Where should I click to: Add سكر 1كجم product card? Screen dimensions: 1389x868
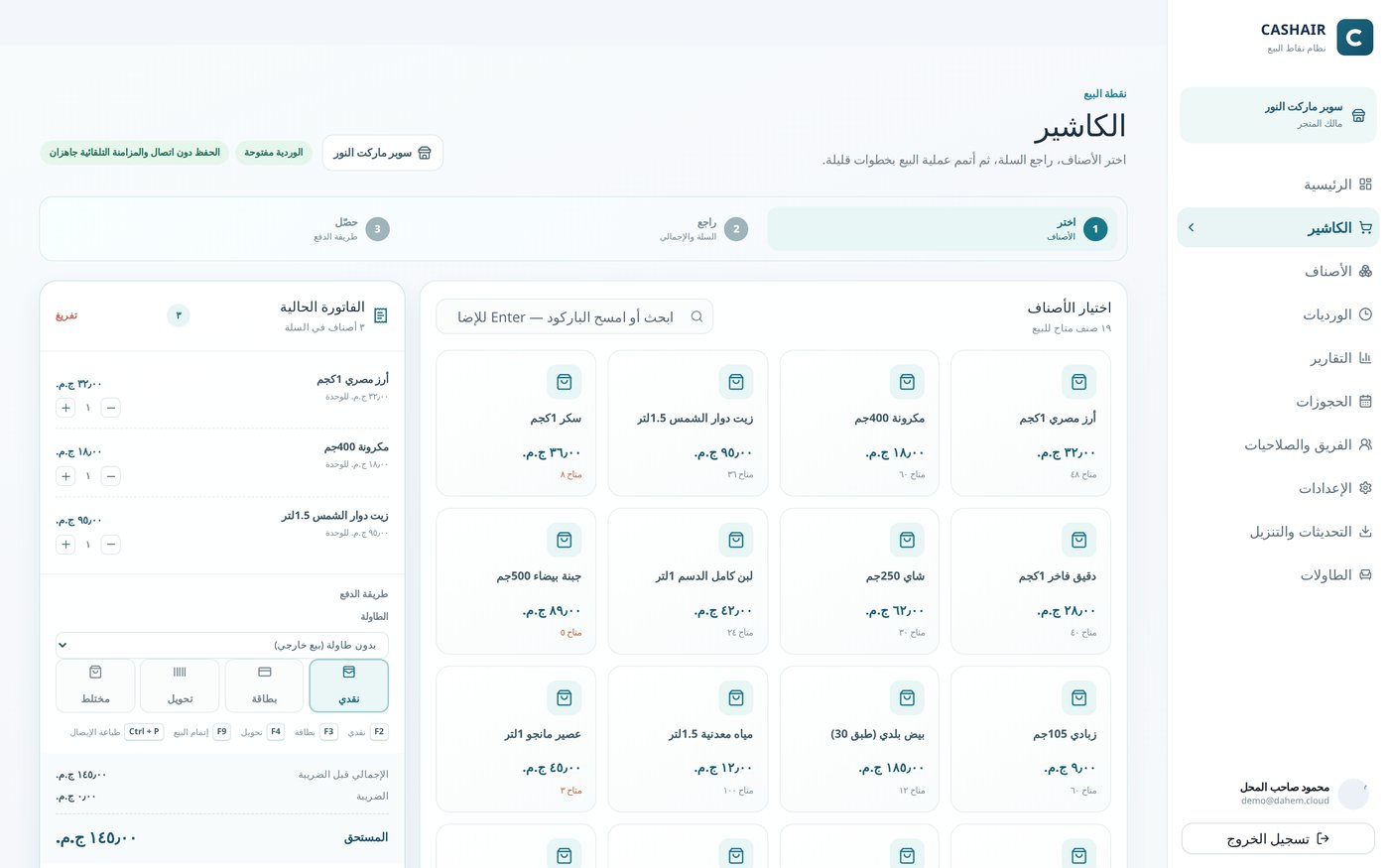pos(516,423)
